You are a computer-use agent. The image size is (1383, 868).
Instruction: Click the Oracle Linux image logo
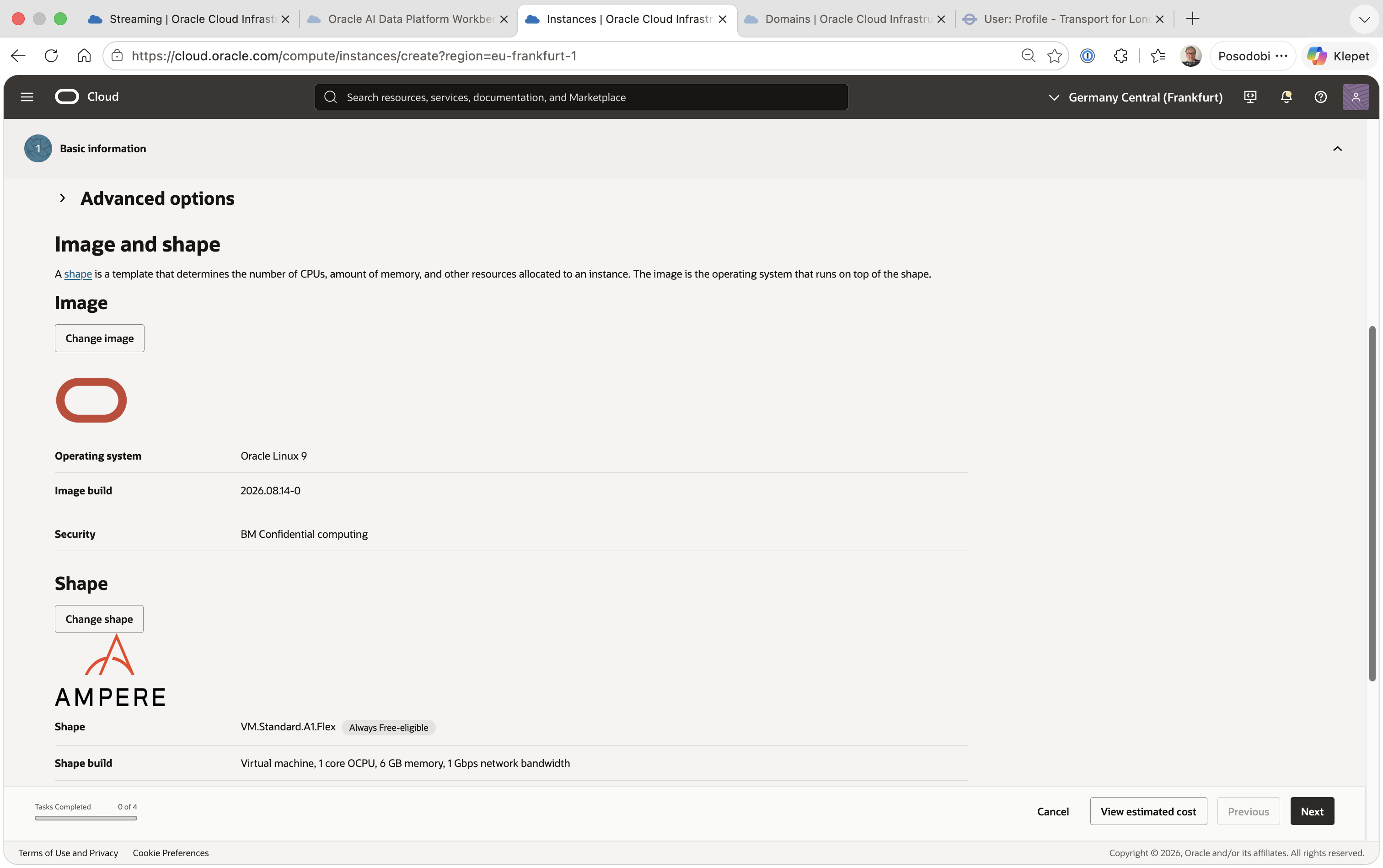coord(91,400)
